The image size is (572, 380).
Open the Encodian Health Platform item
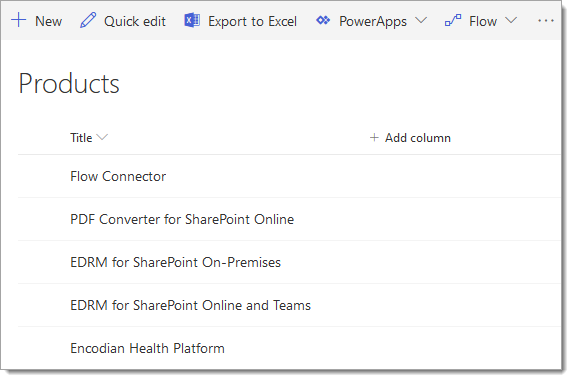point(147,348)
